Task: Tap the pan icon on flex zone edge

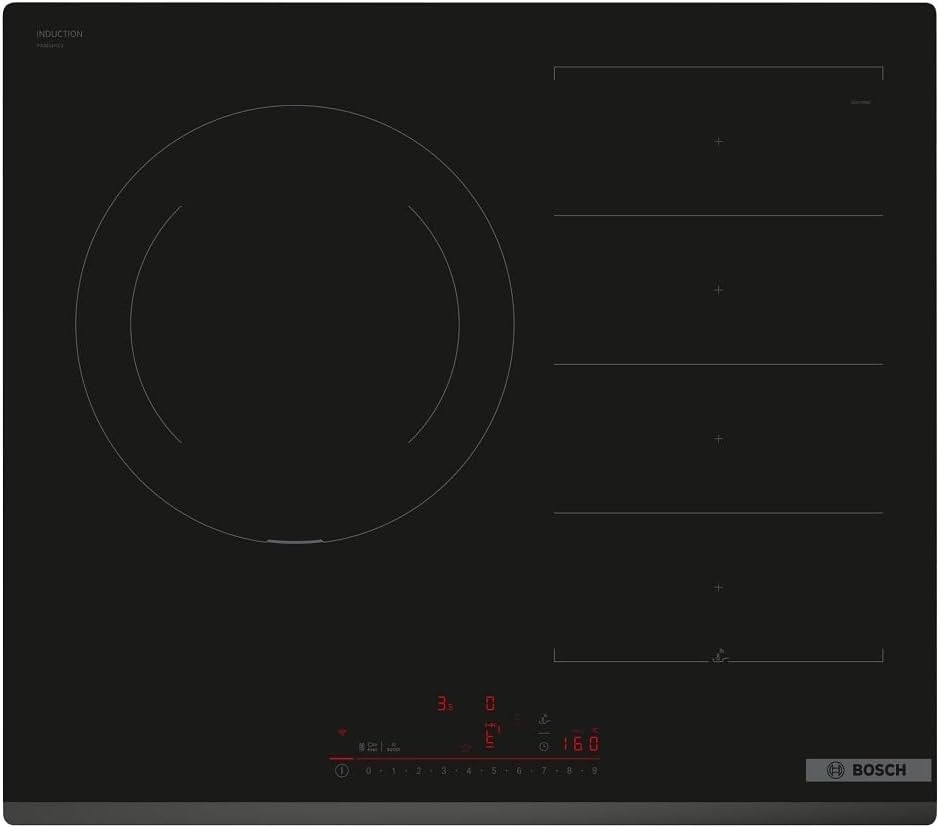Action: tap(719, 656)
